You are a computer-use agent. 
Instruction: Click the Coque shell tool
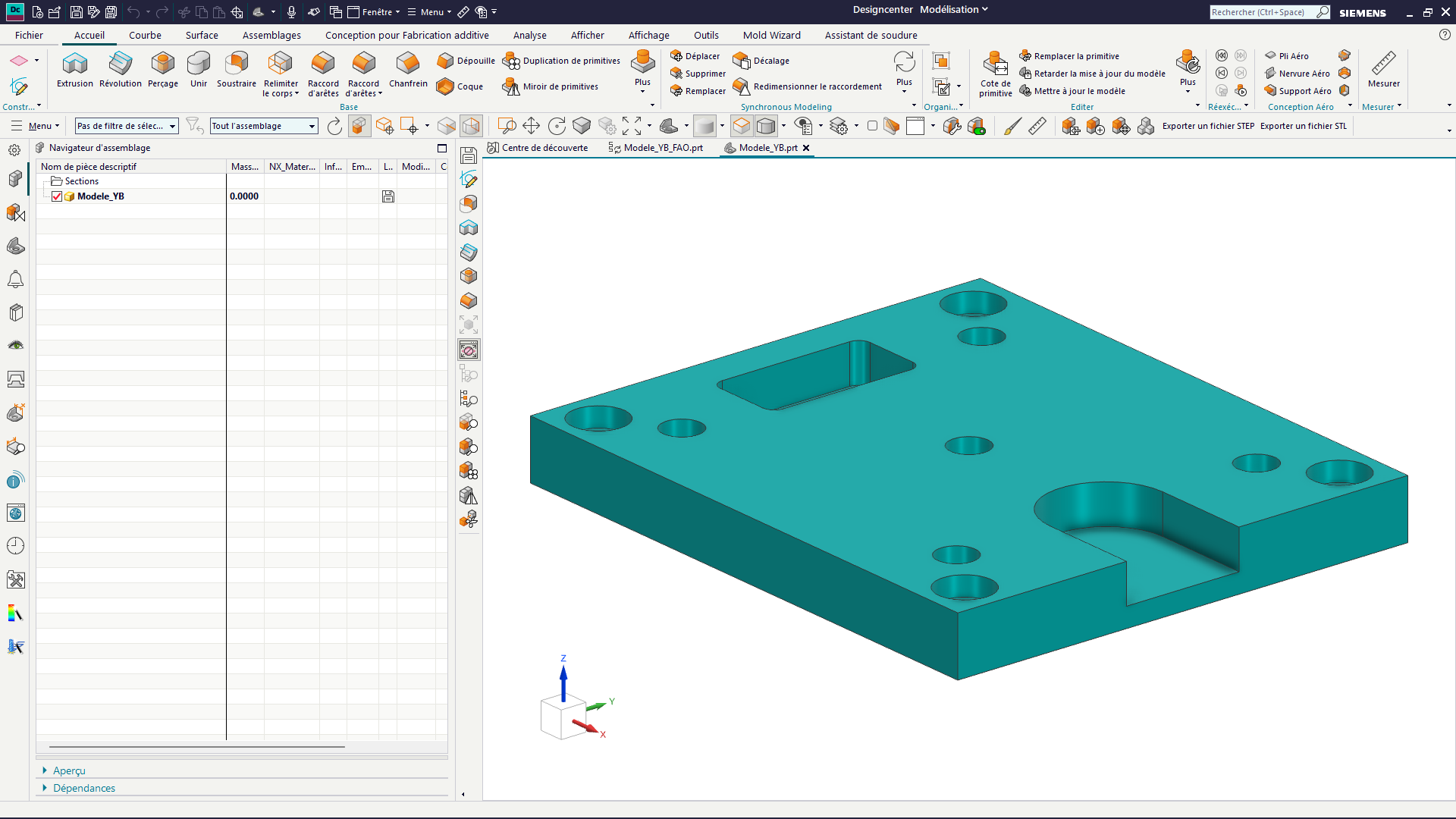(x=460, y=86)
